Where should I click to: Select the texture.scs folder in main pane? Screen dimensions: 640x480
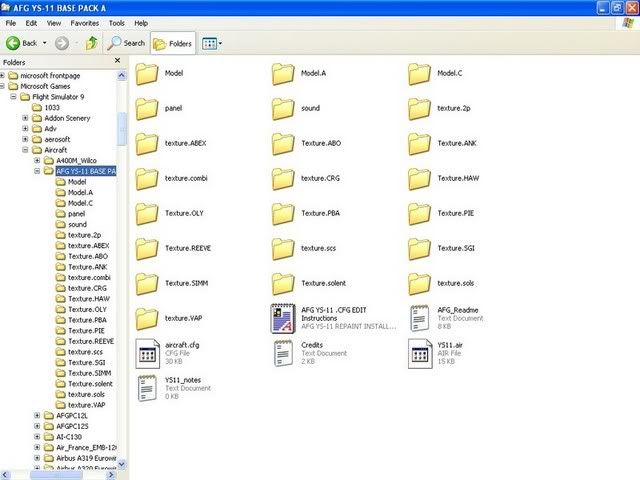(x=304, y=249)
